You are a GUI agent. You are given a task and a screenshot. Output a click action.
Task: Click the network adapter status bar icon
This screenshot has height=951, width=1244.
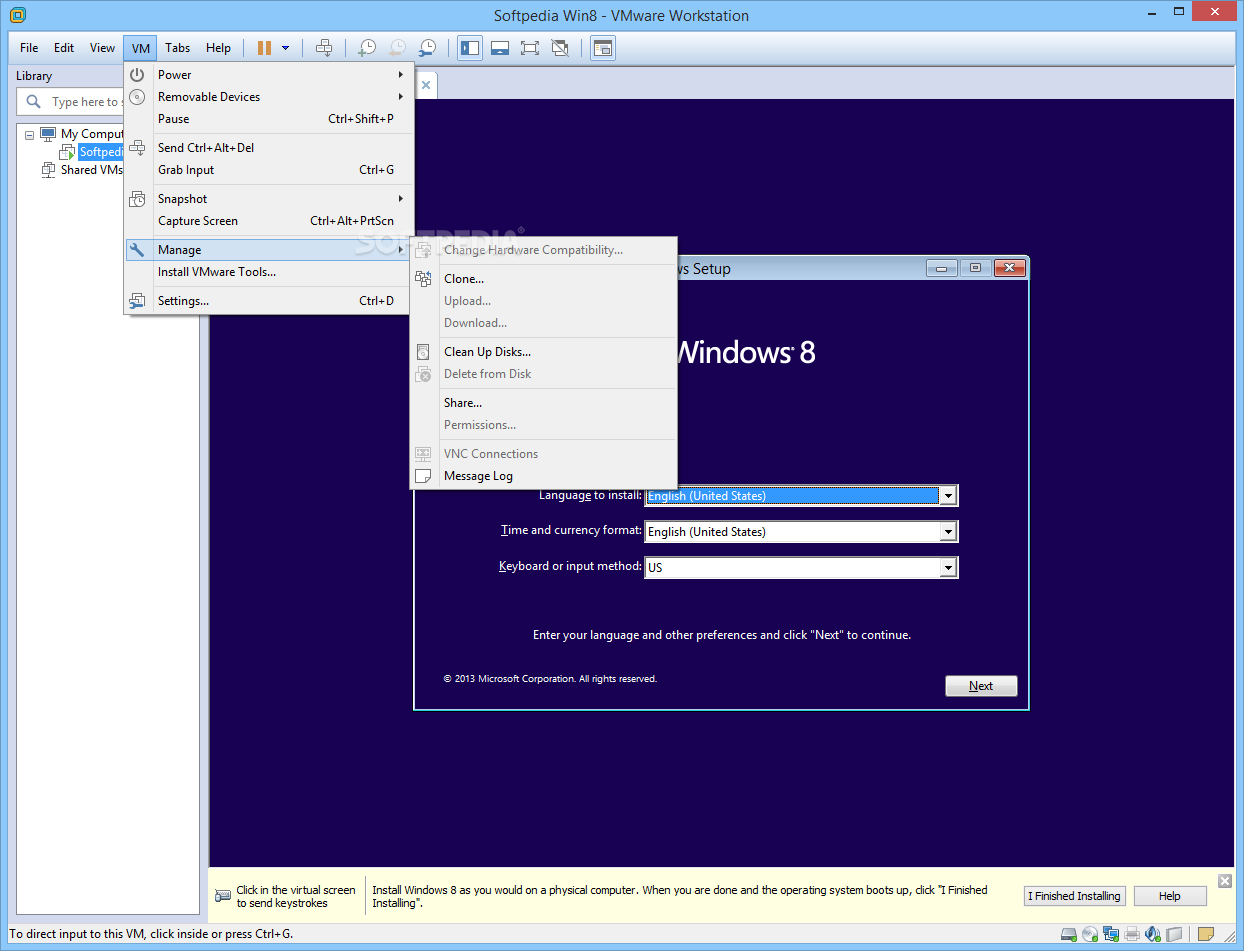tap(1111, 934)
